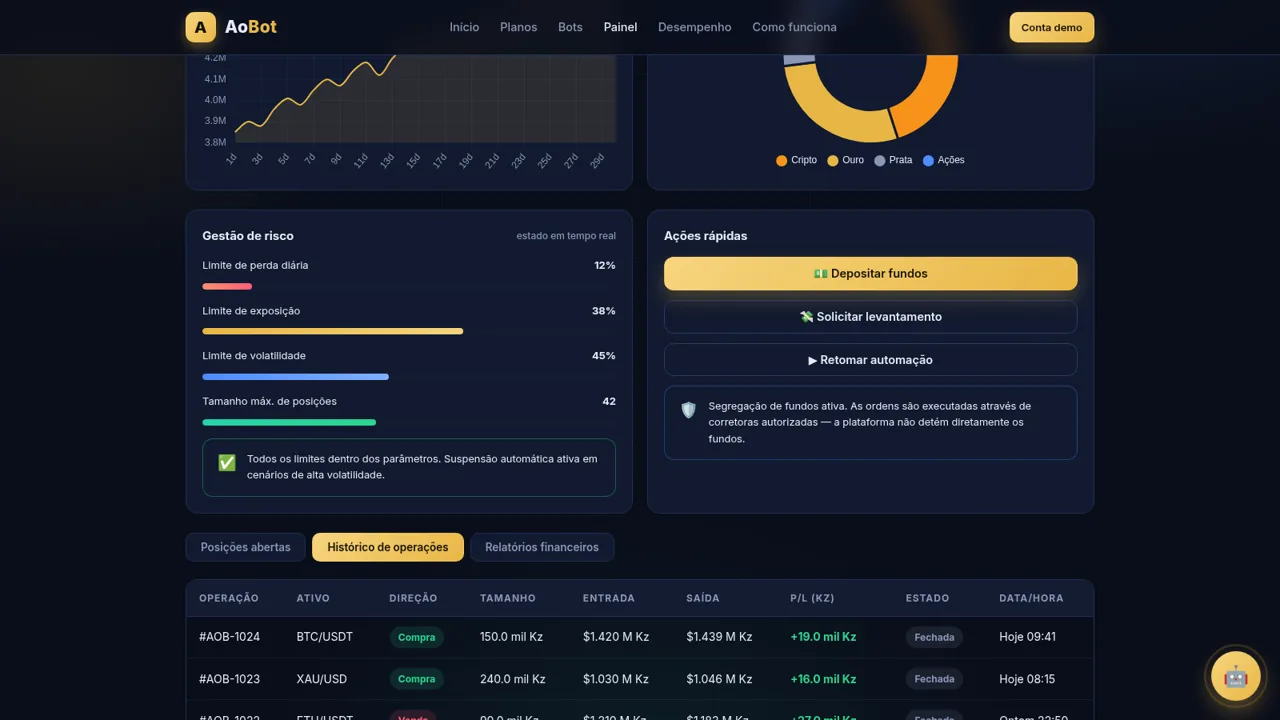This screenshot has width=1280, height=720.
Task: Click the Fechada badge in the #AOB-1023 row
Action: coord(934,679)
